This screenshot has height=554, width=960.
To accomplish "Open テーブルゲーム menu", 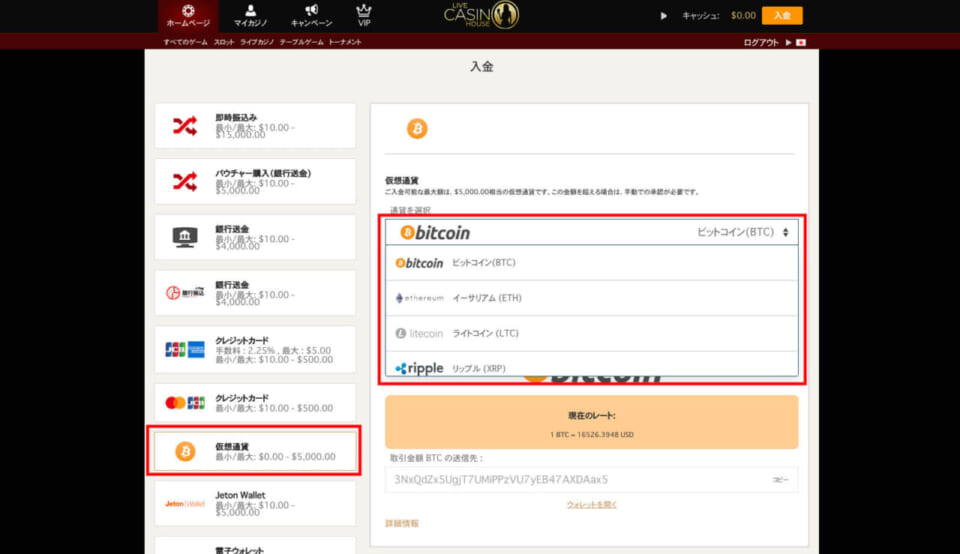I will (x=301, y=42).
